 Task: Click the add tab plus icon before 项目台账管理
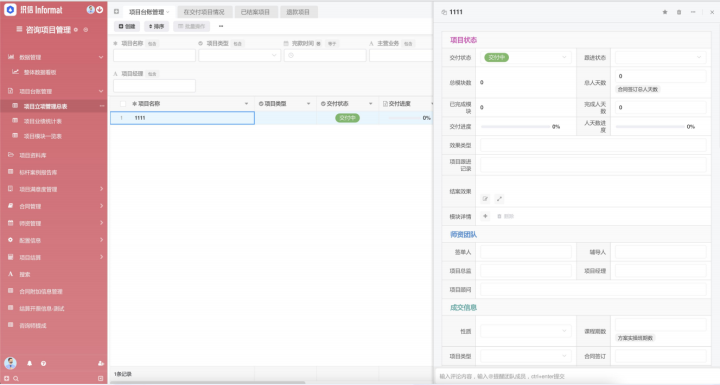point(116,11)
